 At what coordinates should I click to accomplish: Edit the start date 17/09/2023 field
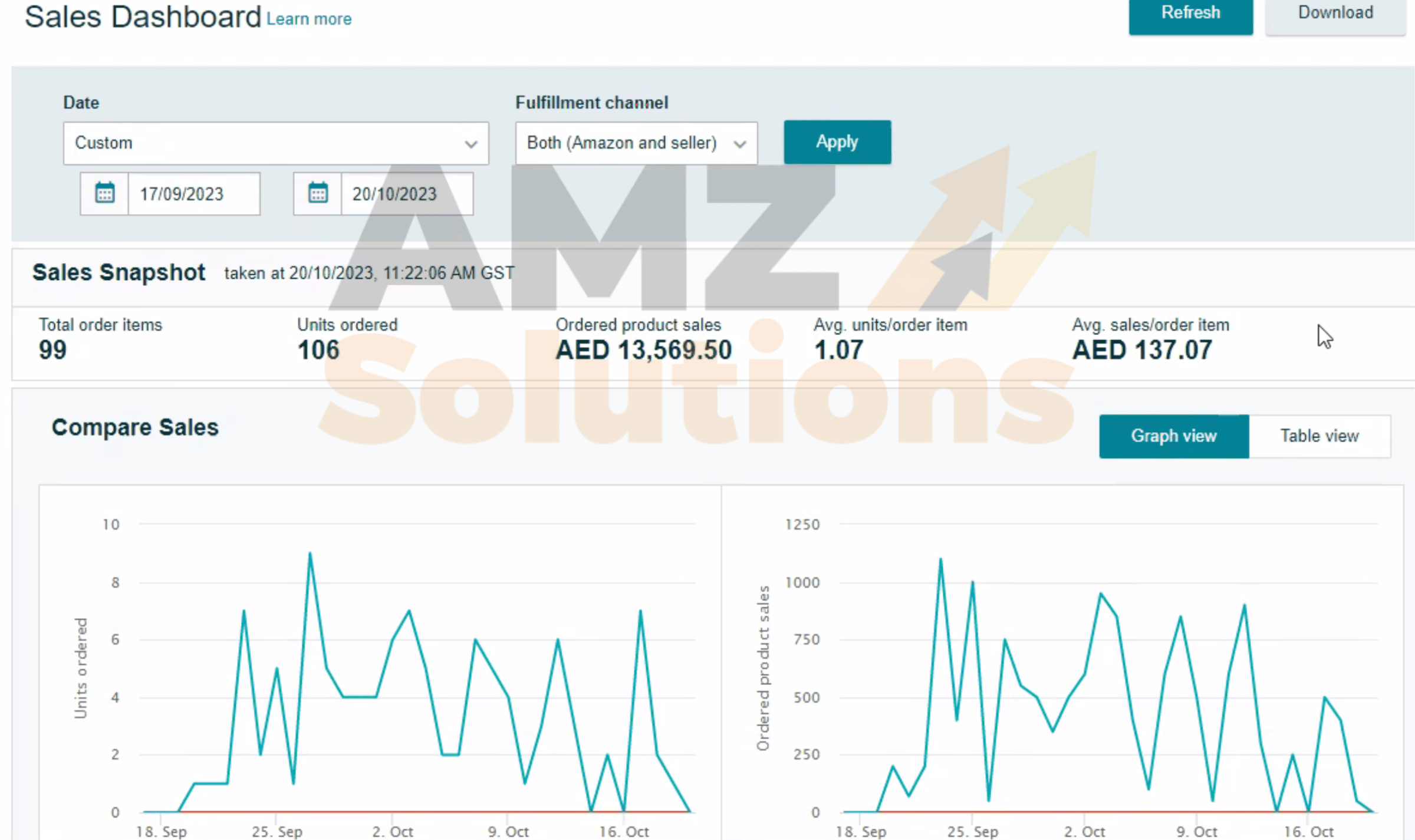click(193, 194)
